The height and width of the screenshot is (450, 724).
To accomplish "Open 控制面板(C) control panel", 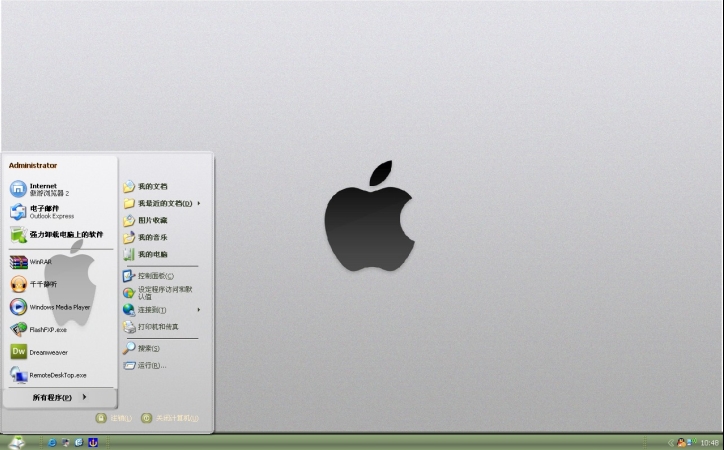I will click(161, 276).
